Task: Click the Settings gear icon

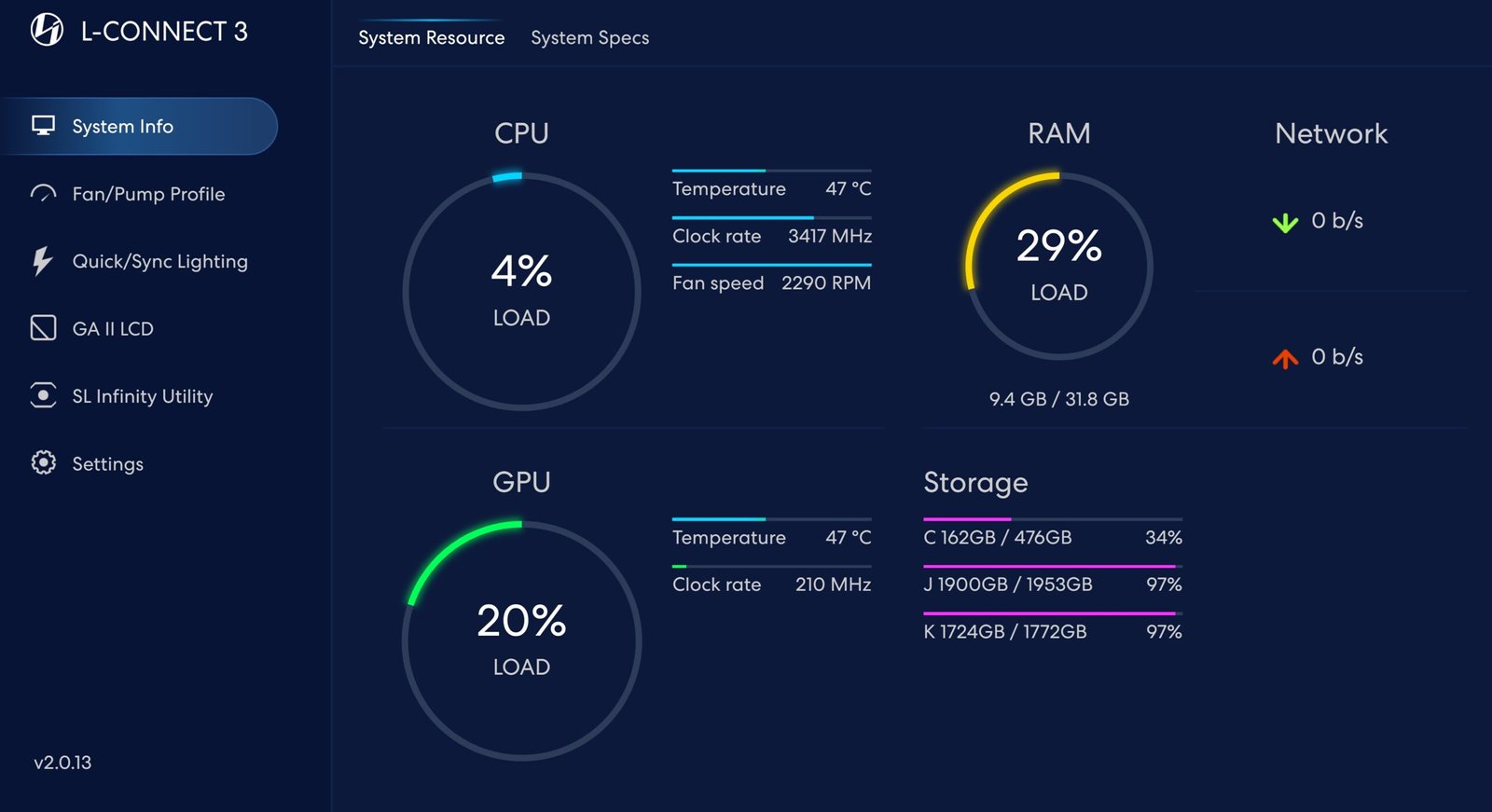Action: 43,463
